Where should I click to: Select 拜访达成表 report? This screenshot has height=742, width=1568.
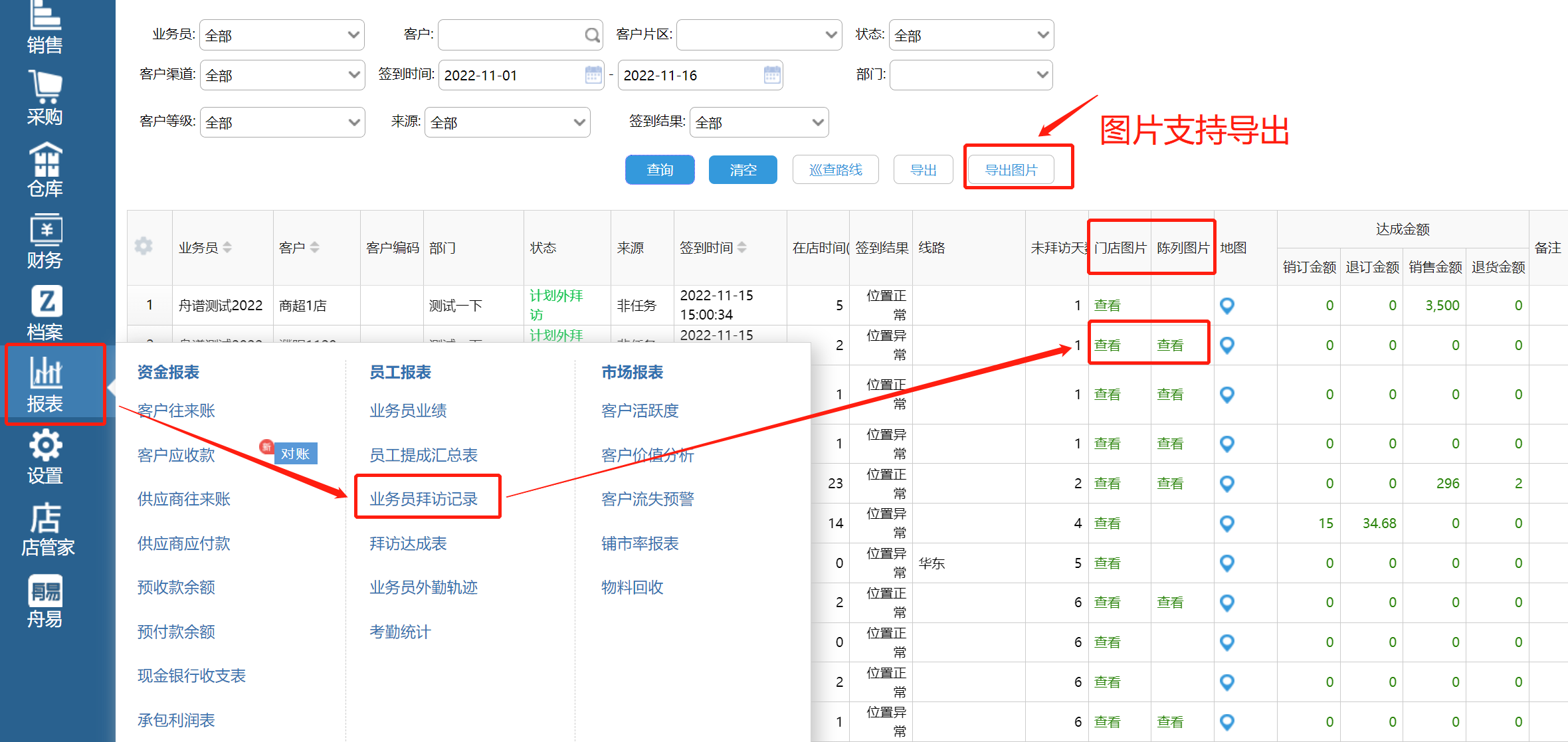click(408, 543)
